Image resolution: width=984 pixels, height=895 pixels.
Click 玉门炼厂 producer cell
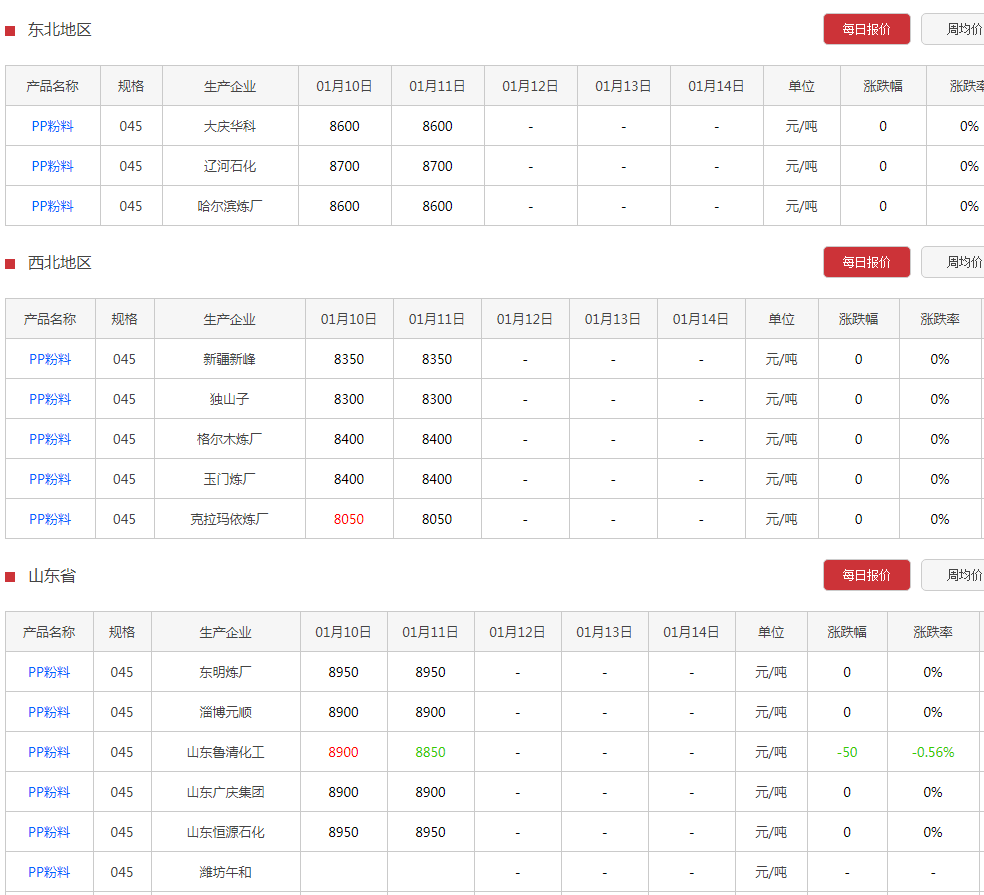[230, 479]
